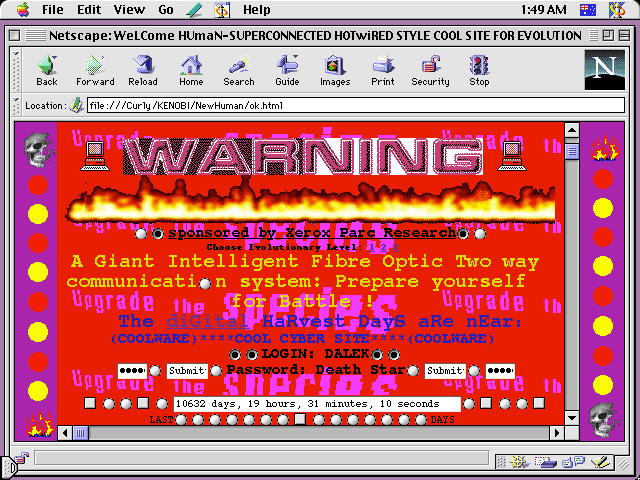
Task: Click the skull icon atop left sidebar
Action: [x=38, y=149]
